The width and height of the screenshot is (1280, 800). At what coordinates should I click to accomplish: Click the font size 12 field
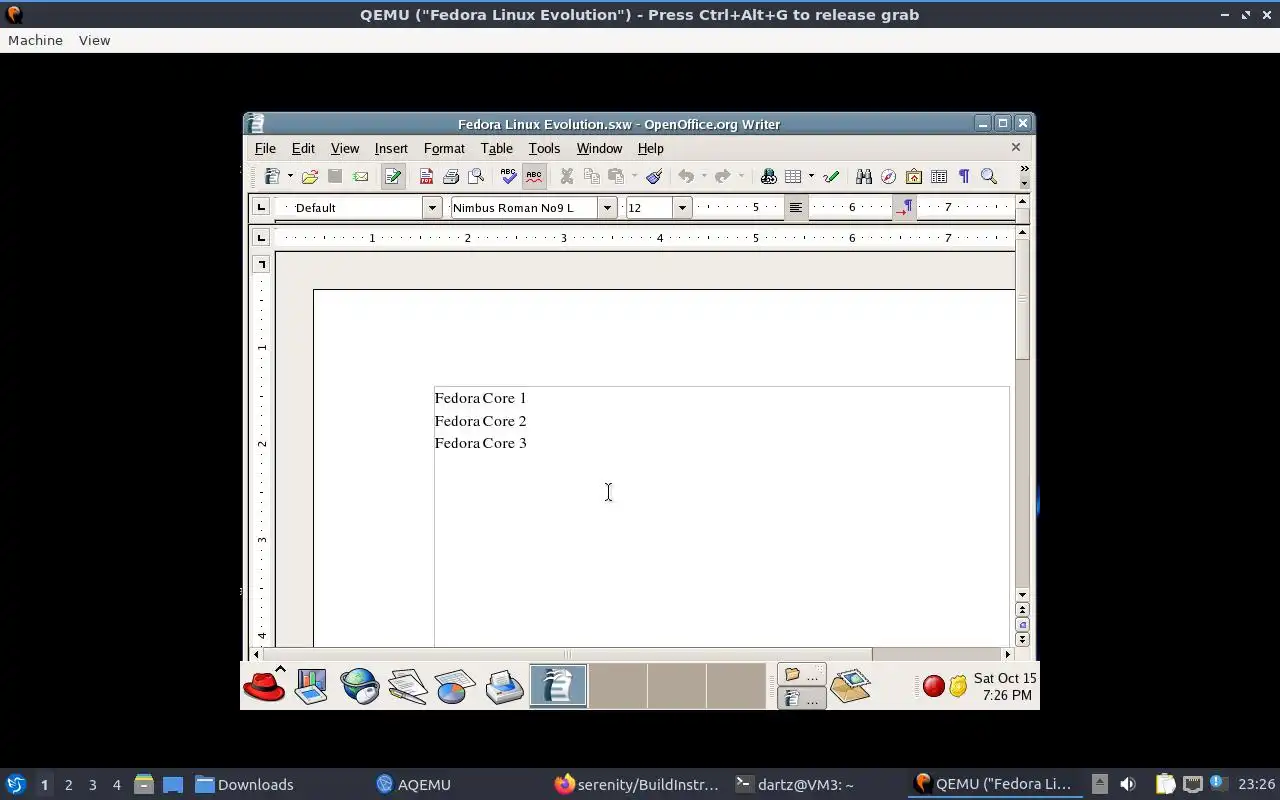tap(650, 208)
